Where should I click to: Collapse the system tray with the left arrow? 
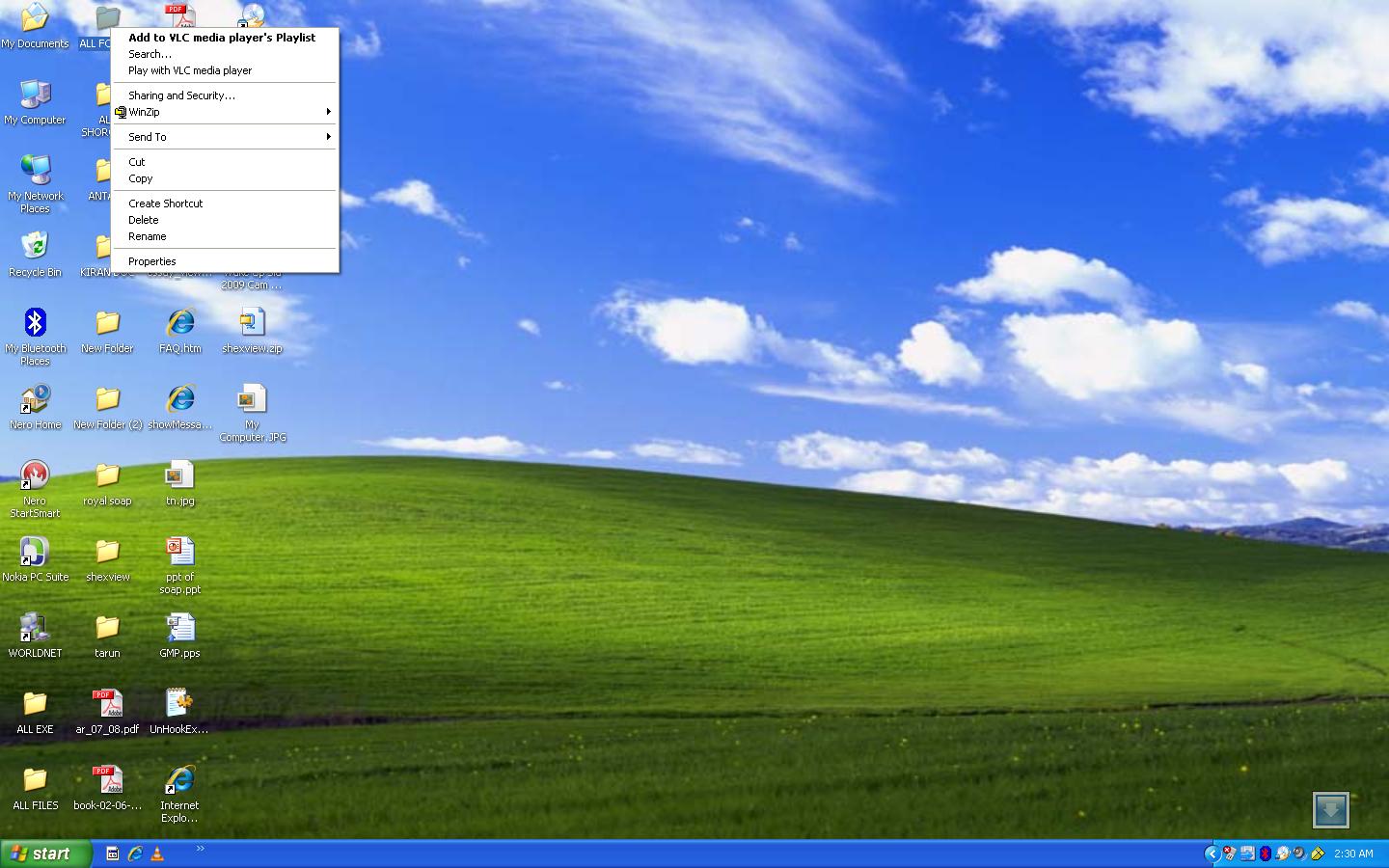point(1213,854)
